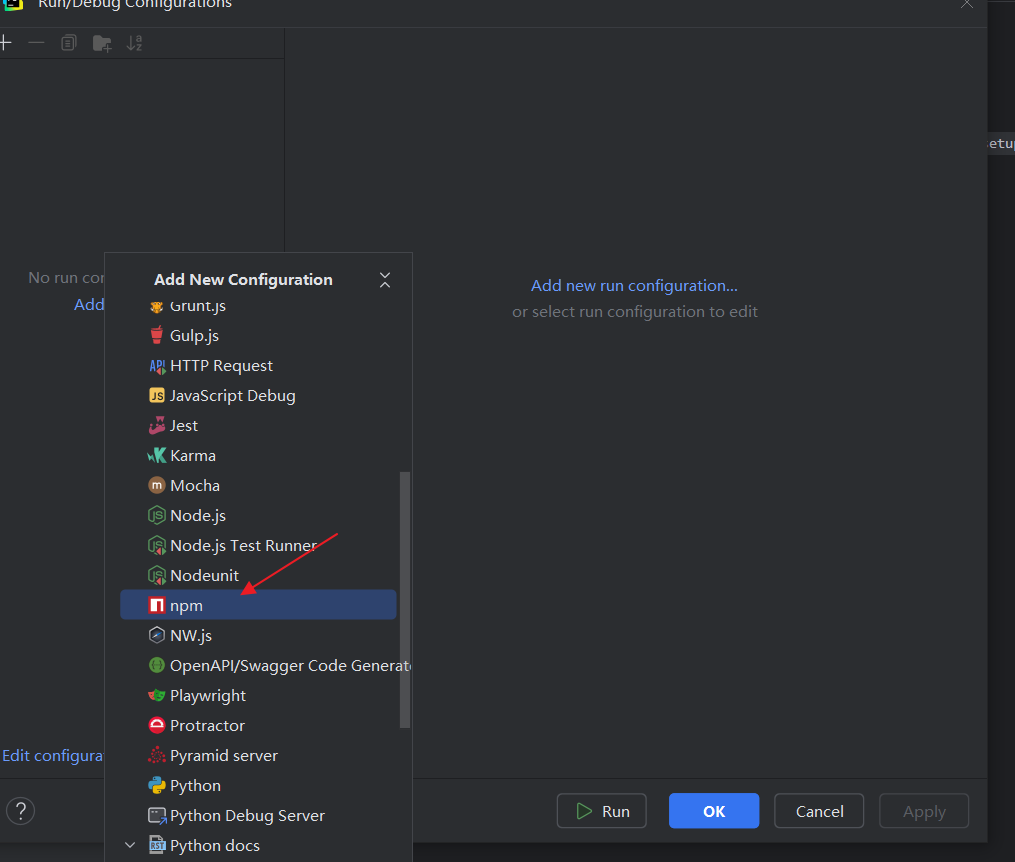This screenshot has width=1015, height=862.
Task: Click the Node.js Test Runner icon
Action: pyautogui.click(x=157, y=546)
